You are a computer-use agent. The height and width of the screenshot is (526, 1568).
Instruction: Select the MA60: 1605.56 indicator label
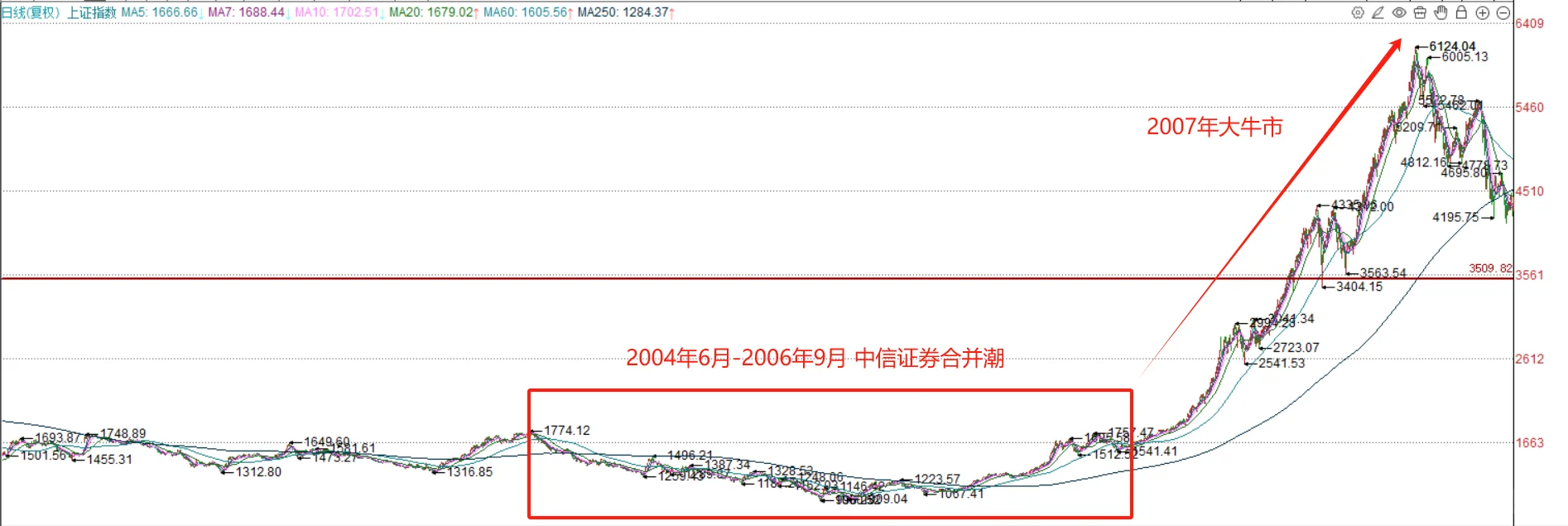(527, 12)
